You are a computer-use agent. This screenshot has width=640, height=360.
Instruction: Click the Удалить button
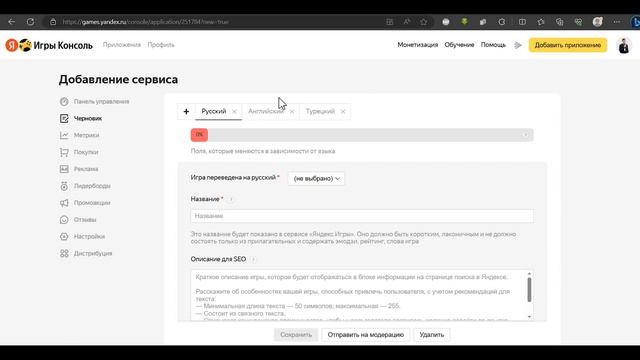tap(431, 335)
